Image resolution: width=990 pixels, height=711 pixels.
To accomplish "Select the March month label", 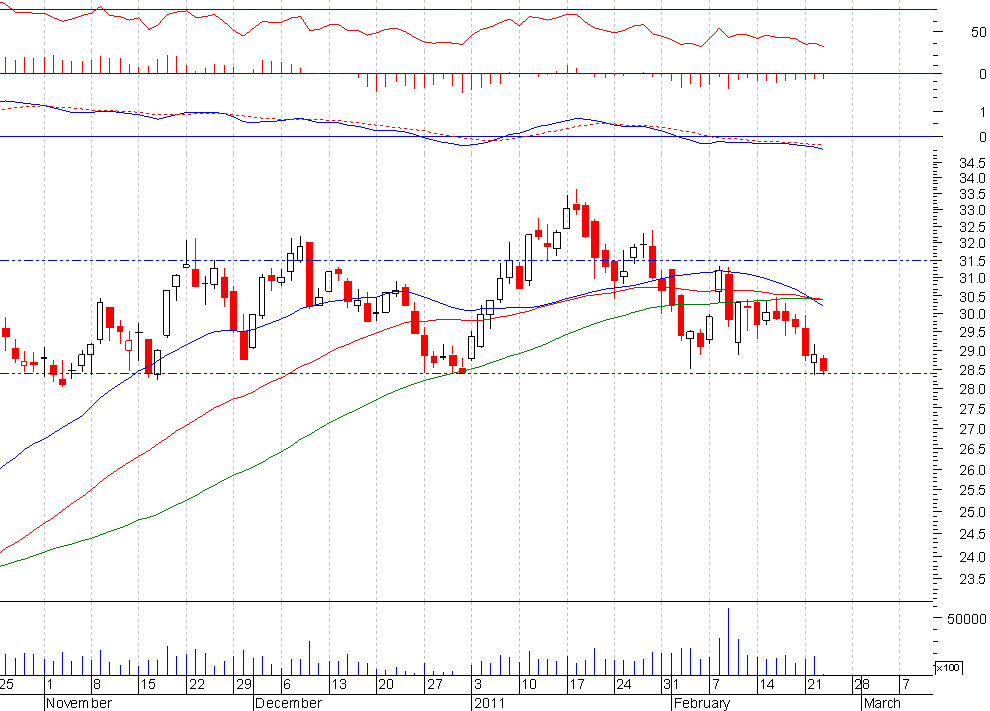I will pos(882,703).
